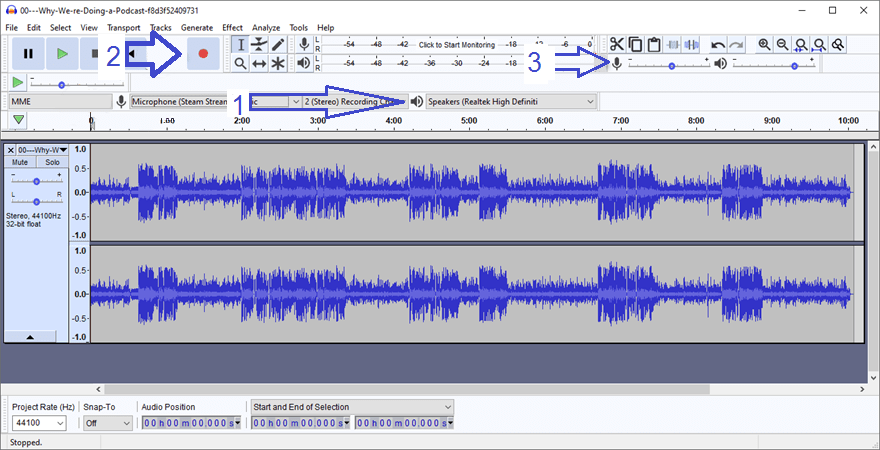
Task: Open the Snap-To Off dropdown
Action: coord(108,424)
